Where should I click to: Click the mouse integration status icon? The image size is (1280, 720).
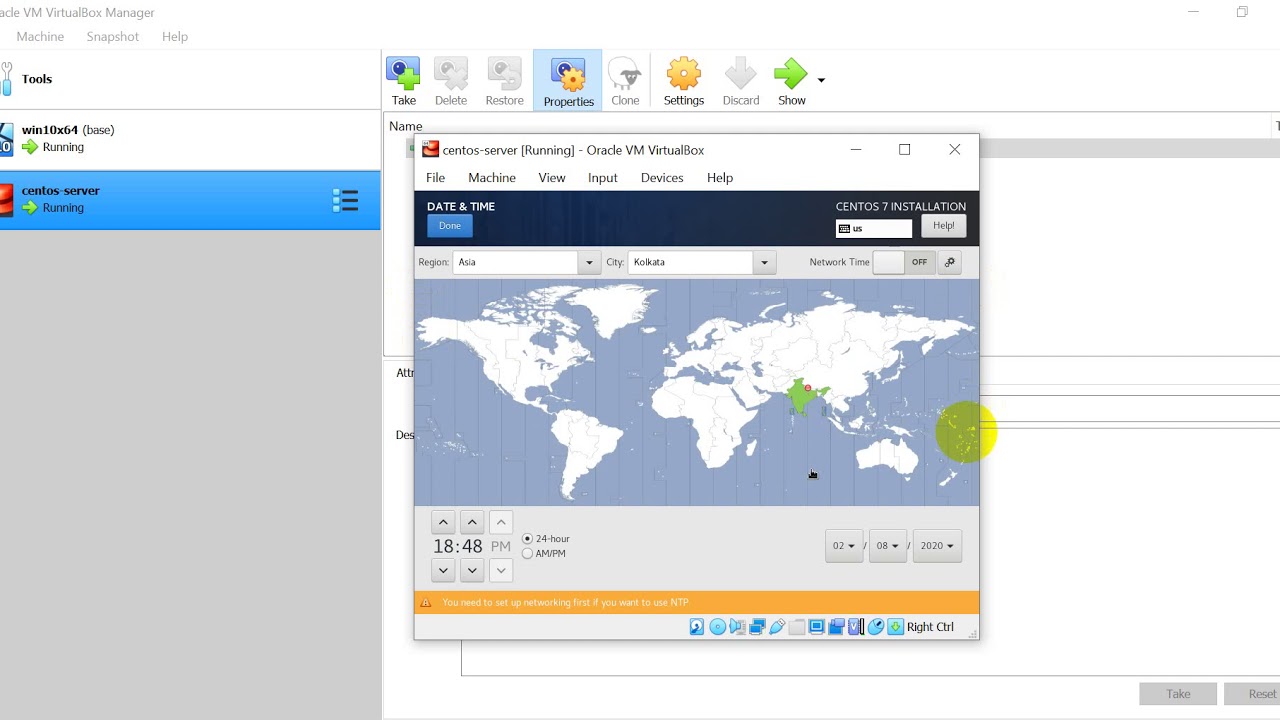pos(876,627)
